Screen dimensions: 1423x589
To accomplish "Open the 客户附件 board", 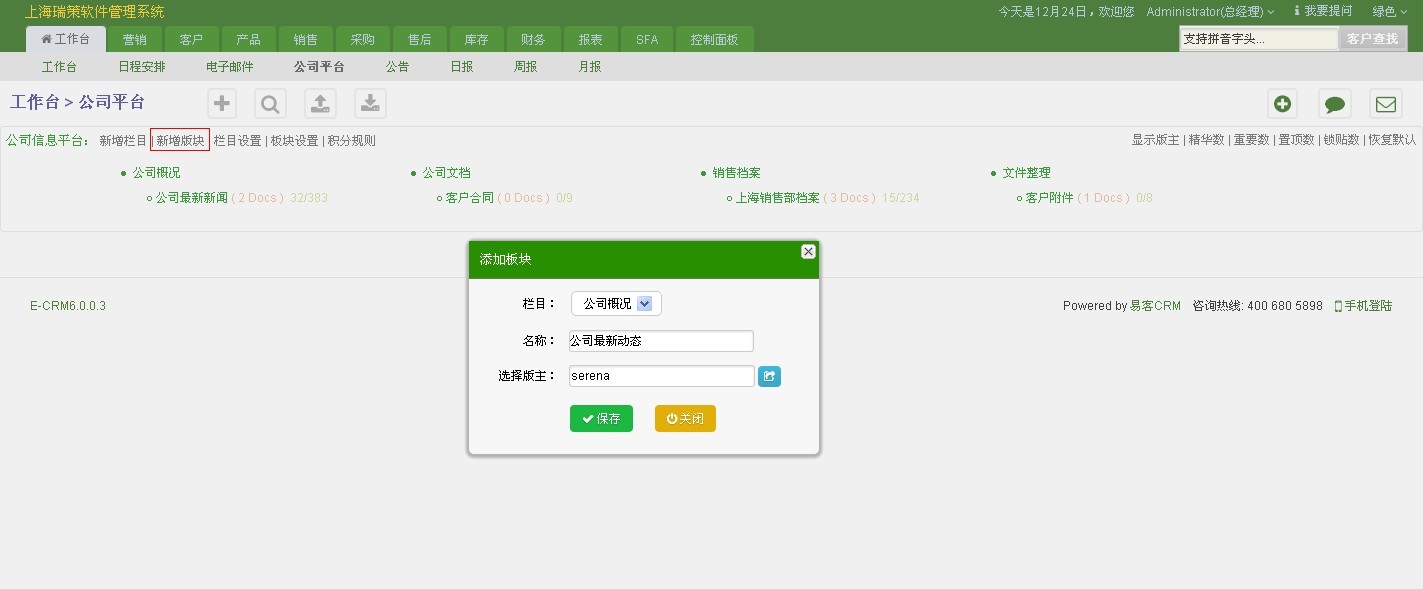I will pos(1049,198).
